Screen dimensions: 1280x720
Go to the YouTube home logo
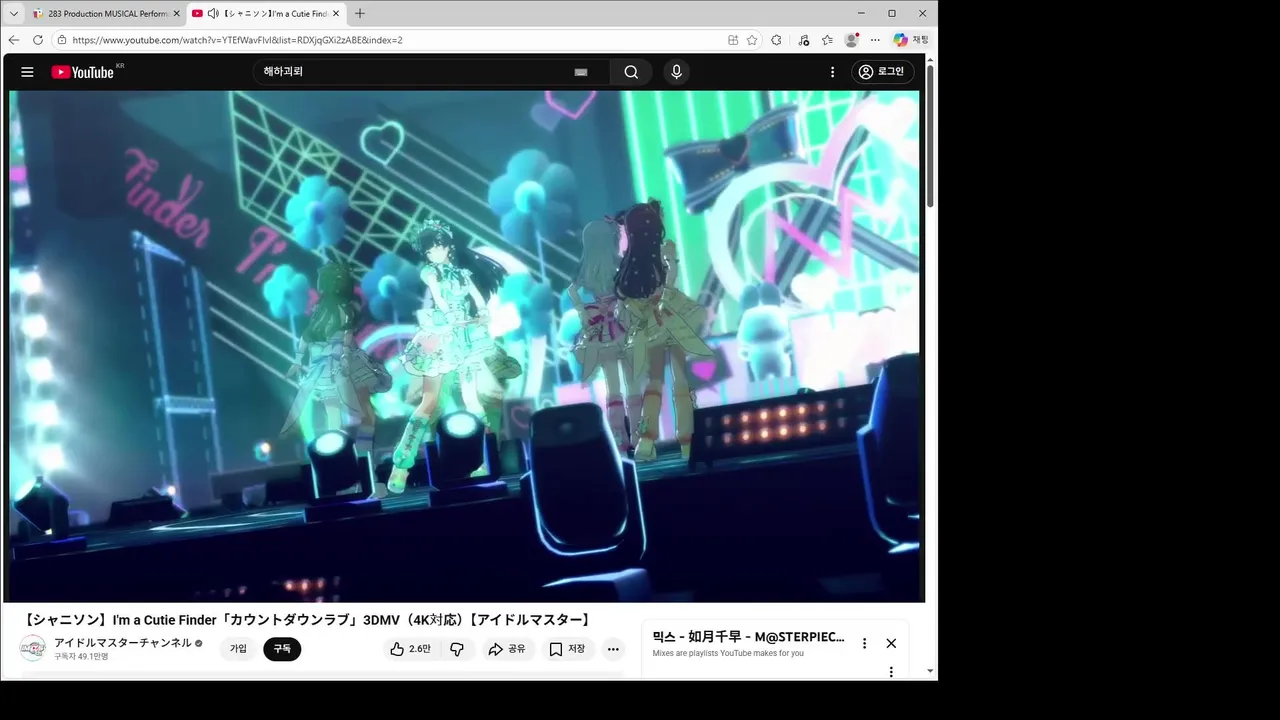click(x=83, y=72)
